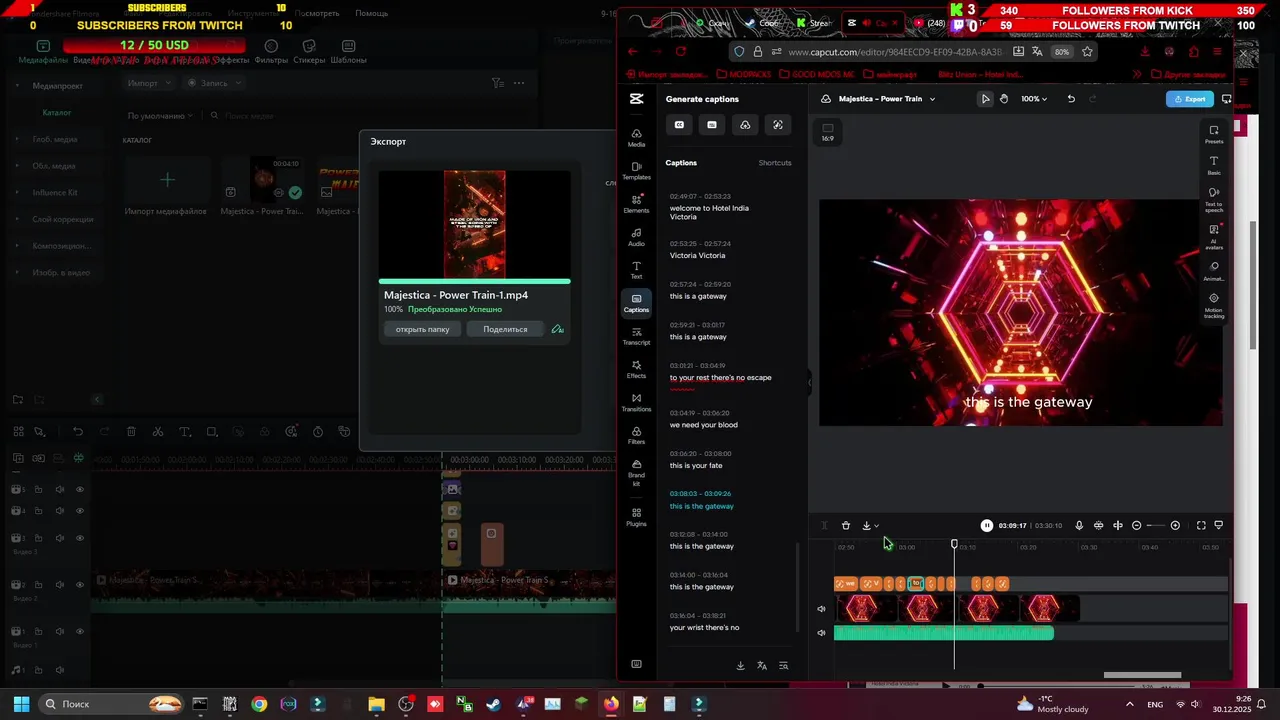
Task: Toggle visibility of Filmora video track 2
Action: click(80, 585)
